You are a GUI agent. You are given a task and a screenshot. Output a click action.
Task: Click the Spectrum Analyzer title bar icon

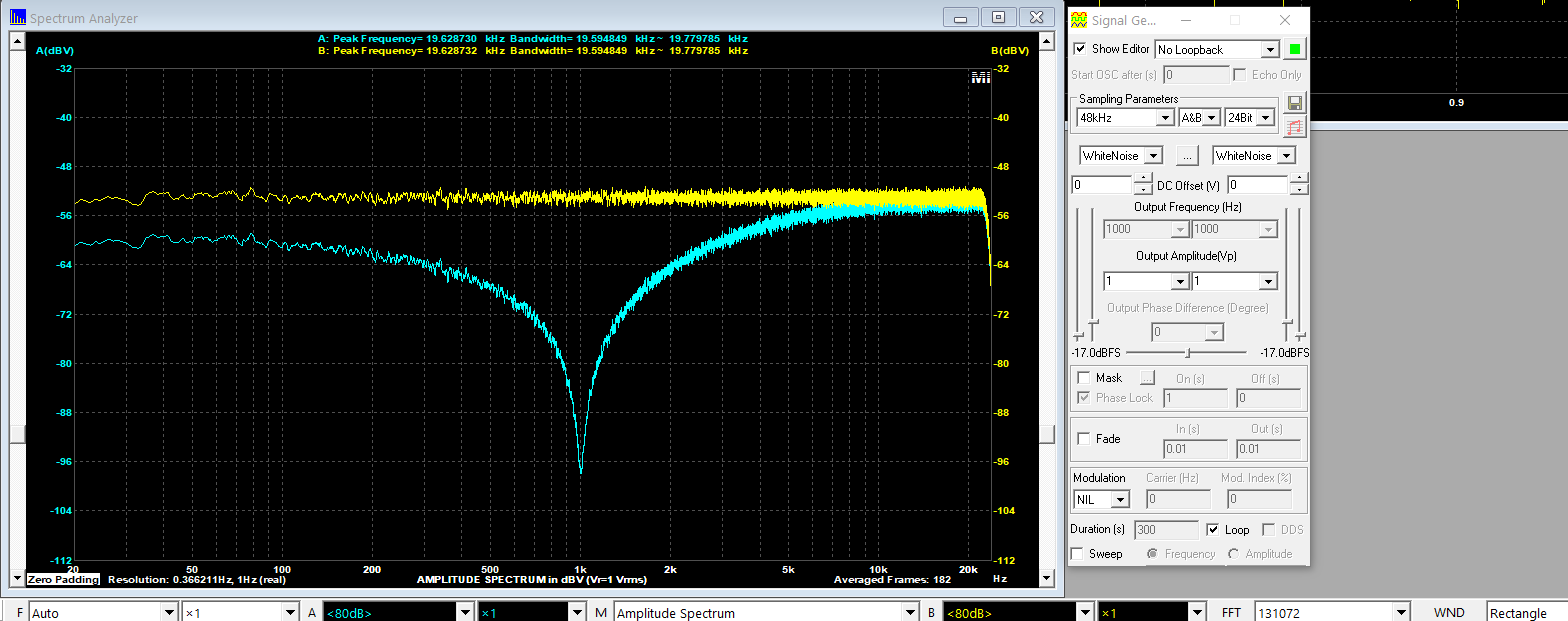(x=18, y=18)
